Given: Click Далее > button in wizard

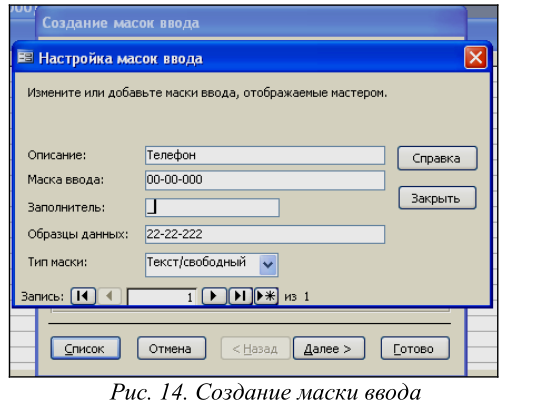Looking at the screenshot, I should (x=329, y=348).
